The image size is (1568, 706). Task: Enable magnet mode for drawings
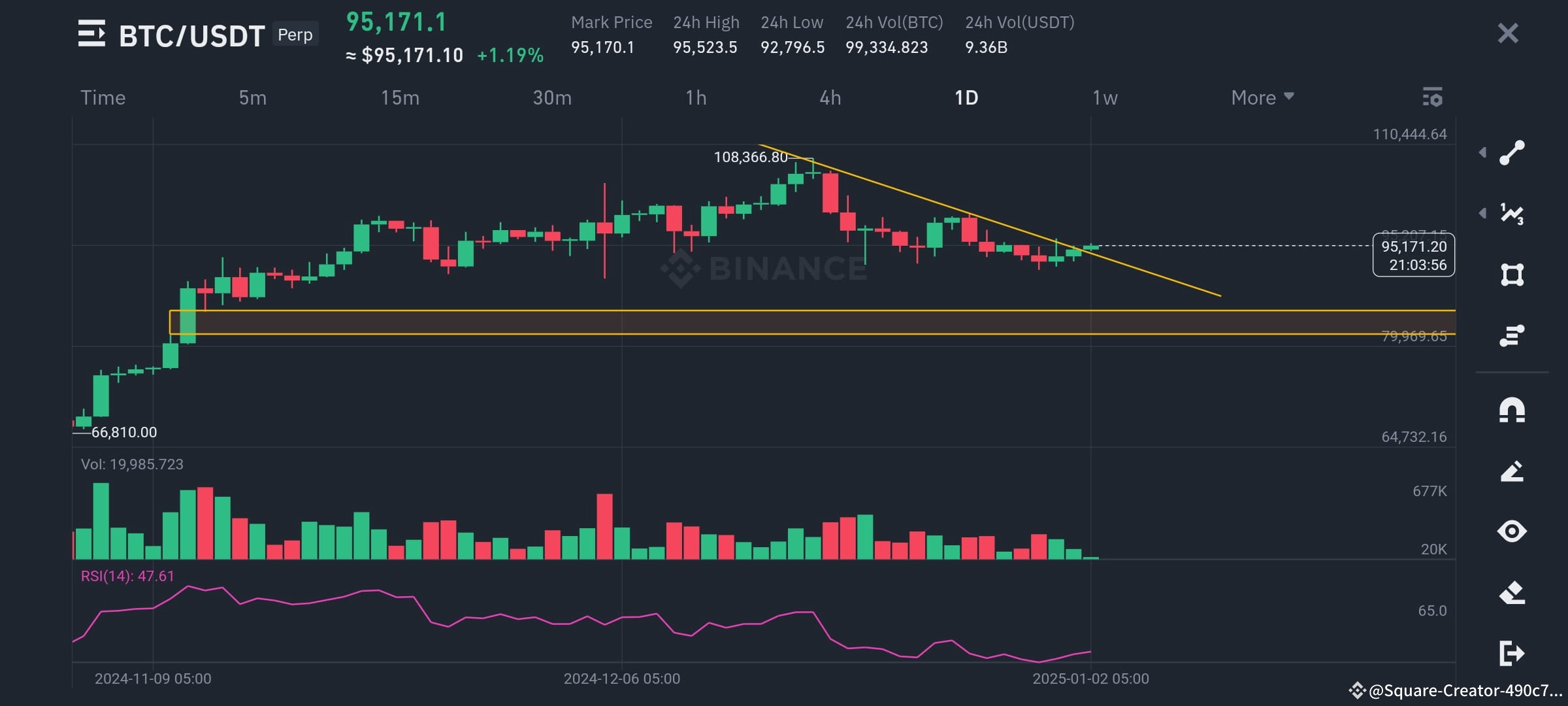pos(1511,409)
